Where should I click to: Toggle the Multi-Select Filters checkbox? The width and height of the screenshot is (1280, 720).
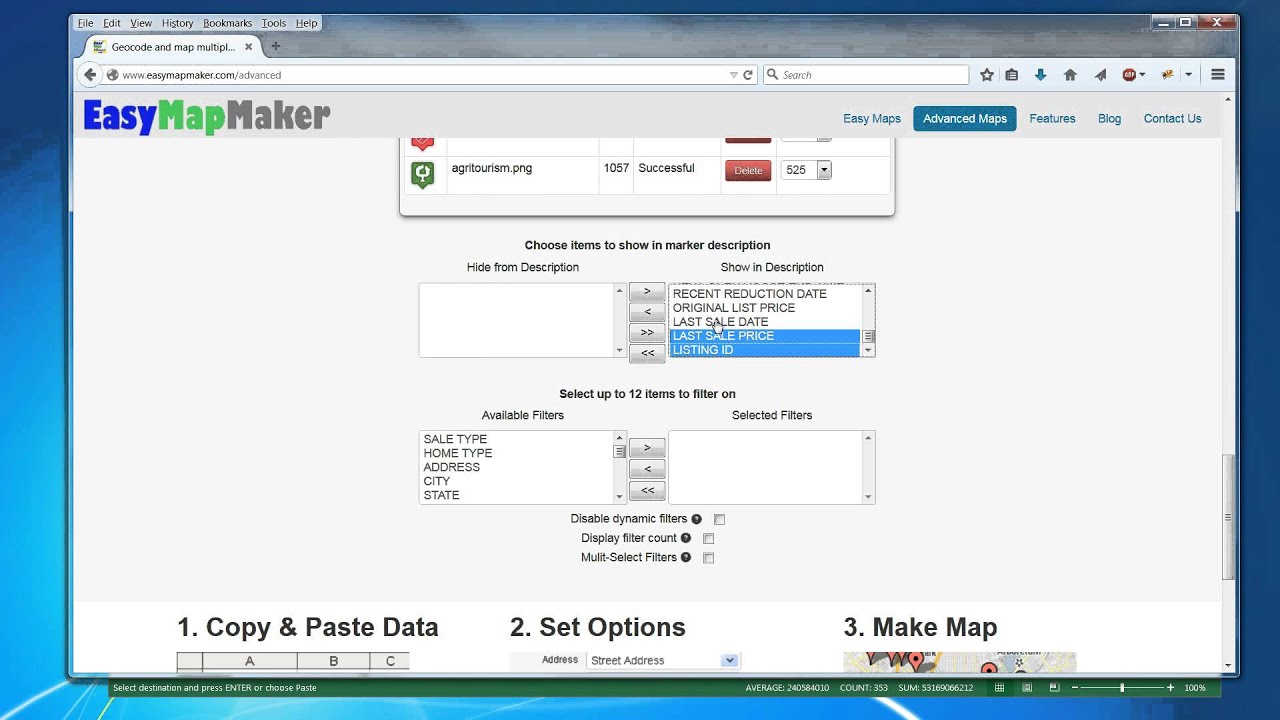708,558
